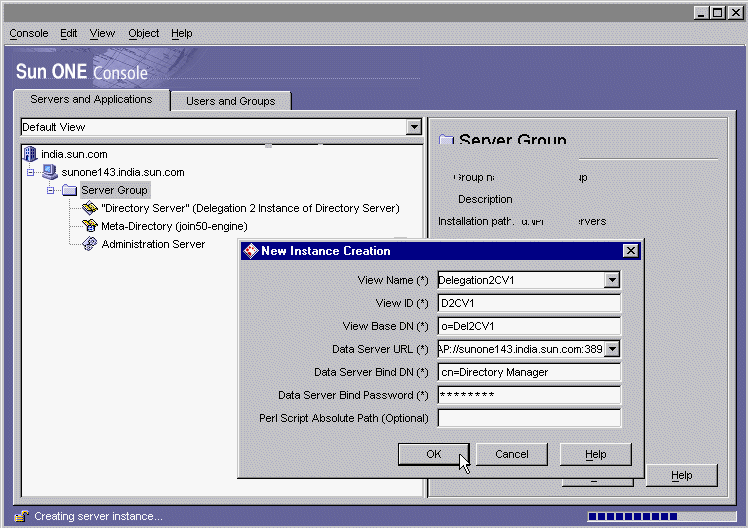Click the "Creating server instance..." status text
This screenshot has width=748, height=528.
[98, 516]
